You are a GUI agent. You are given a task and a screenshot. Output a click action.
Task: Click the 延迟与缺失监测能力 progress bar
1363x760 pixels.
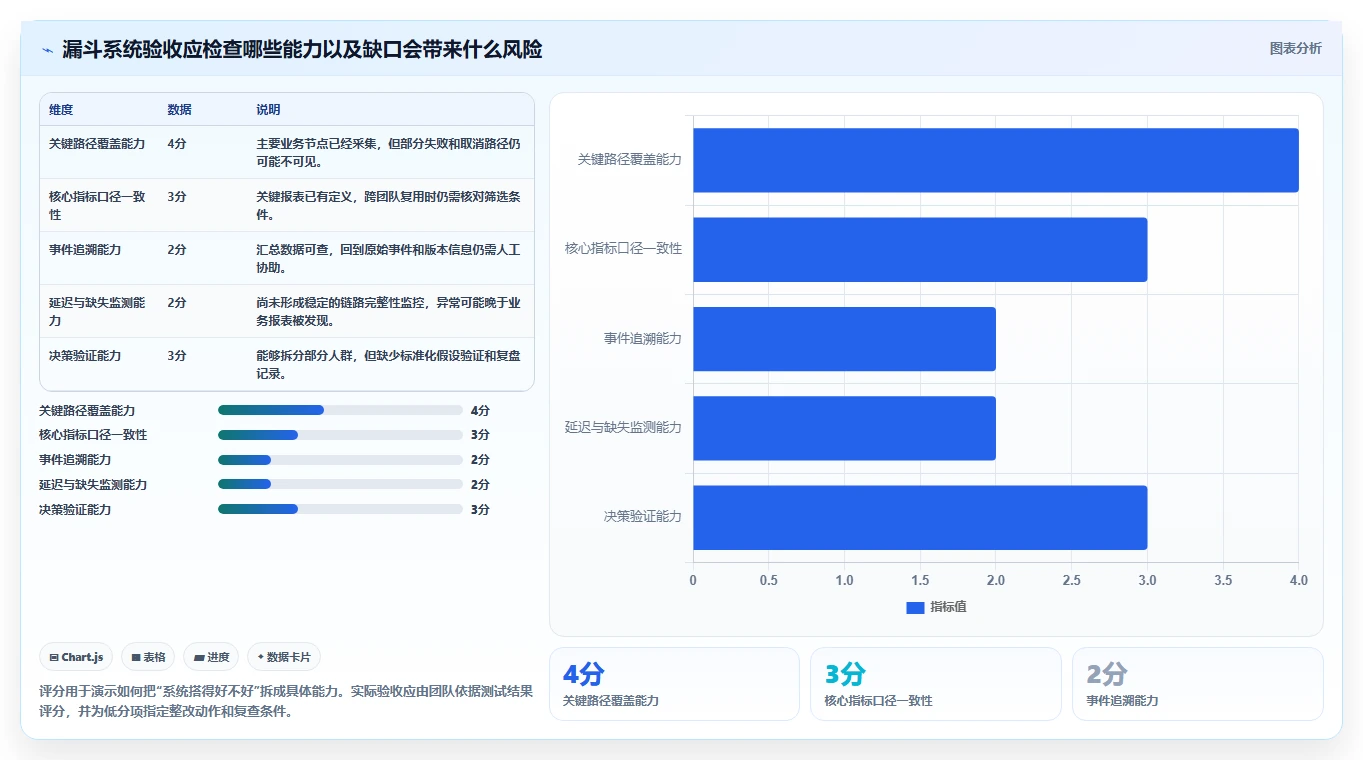(340, 484)
